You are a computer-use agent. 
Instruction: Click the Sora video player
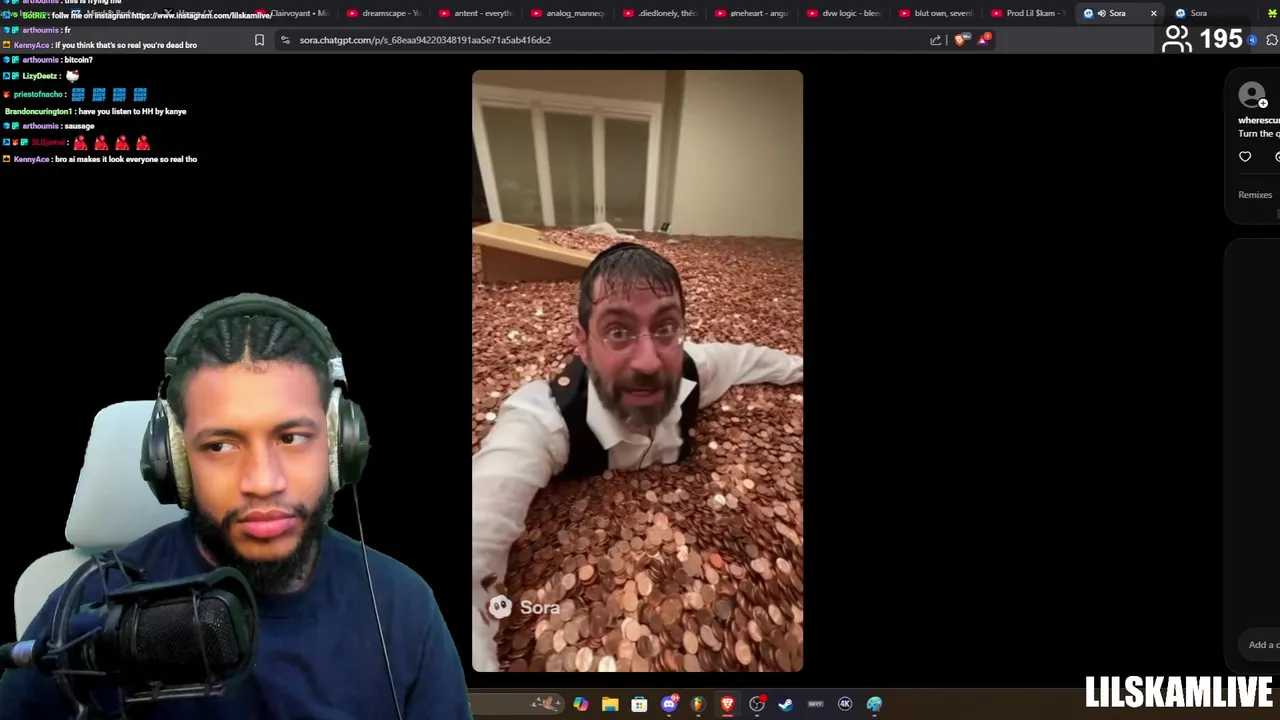click(637, 371)
